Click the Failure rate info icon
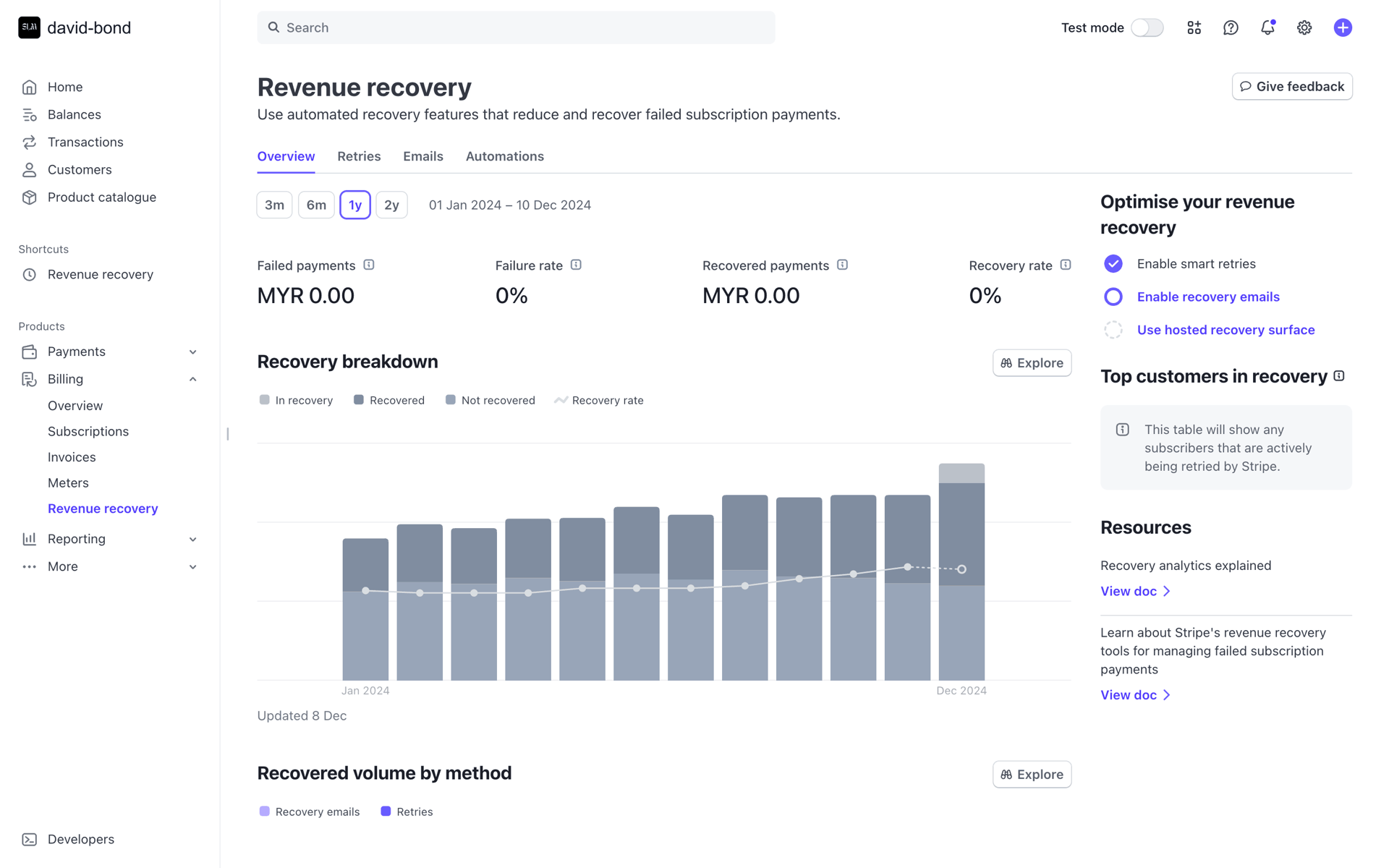Viewport: 1389px width, 868px height. tap(576, 265)
